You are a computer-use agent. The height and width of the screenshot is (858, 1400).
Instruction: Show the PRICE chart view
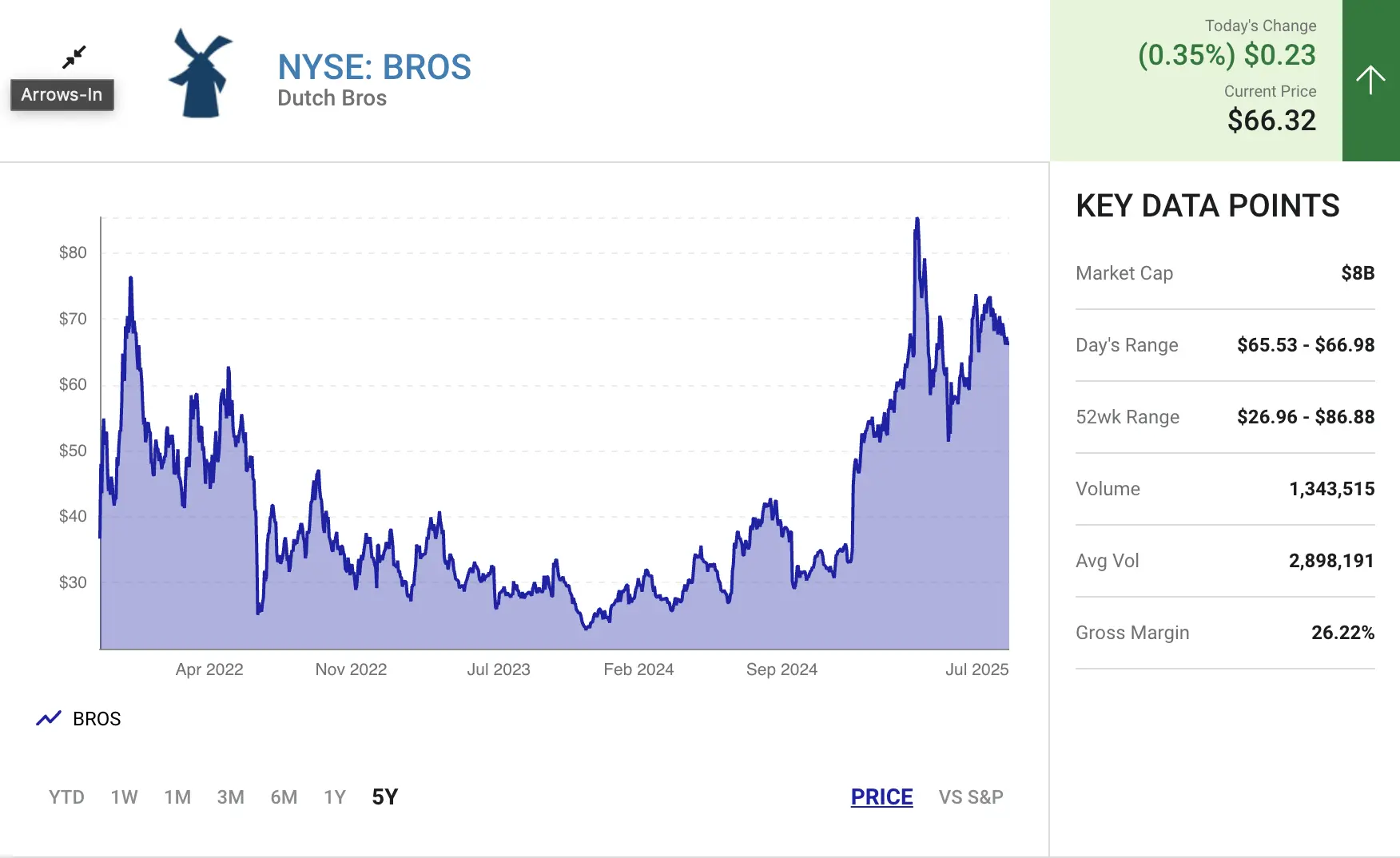[881, 796]
